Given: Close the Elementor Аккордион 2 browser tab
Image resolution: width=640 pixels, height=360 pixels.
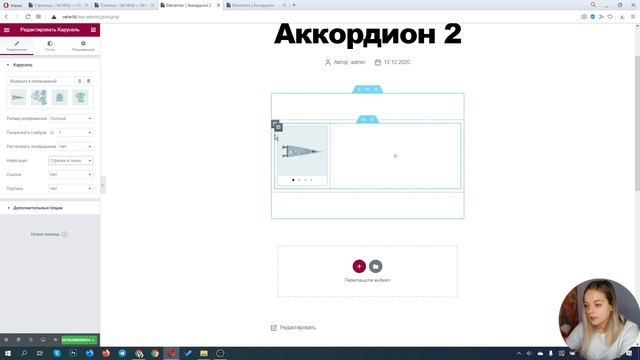Looking at the screenshot, I should [218, 5].
